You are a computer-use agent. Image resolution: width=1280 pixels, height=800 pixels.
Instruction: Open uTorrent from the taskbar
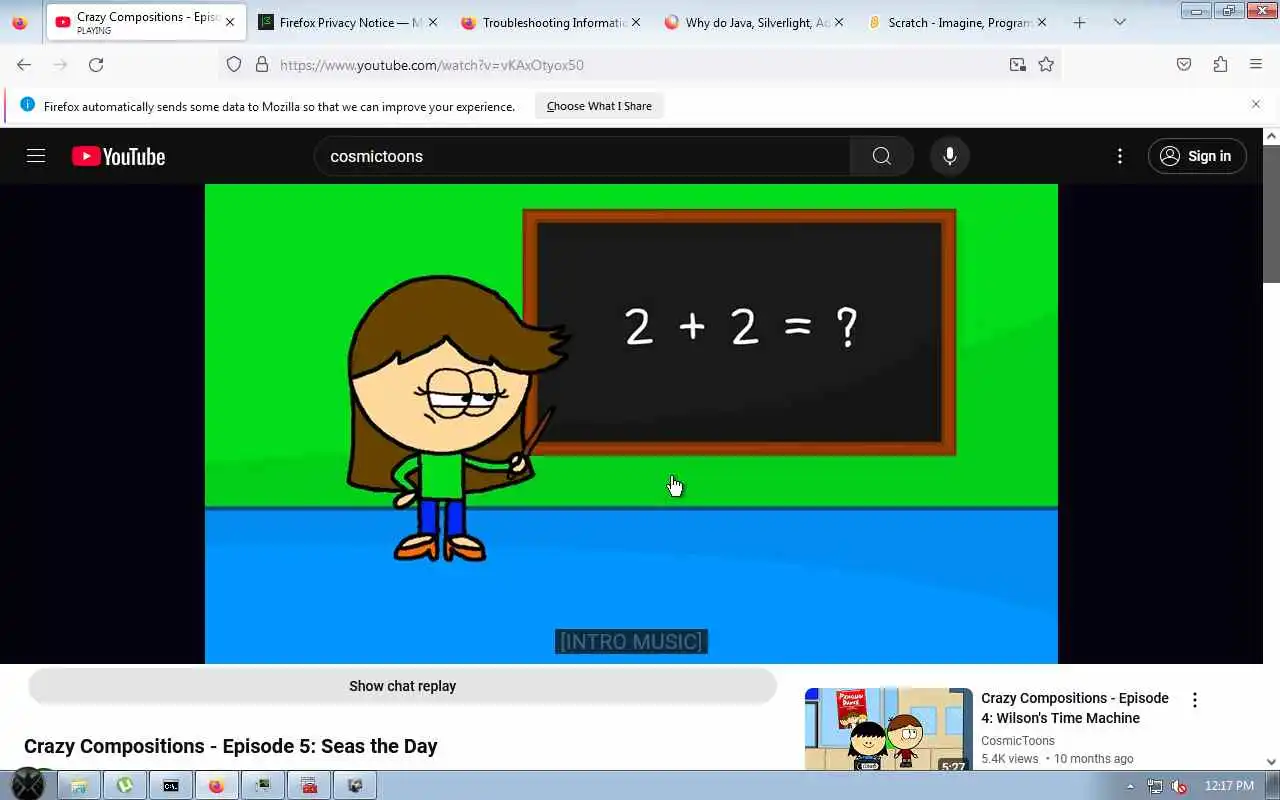coord(124,786)
